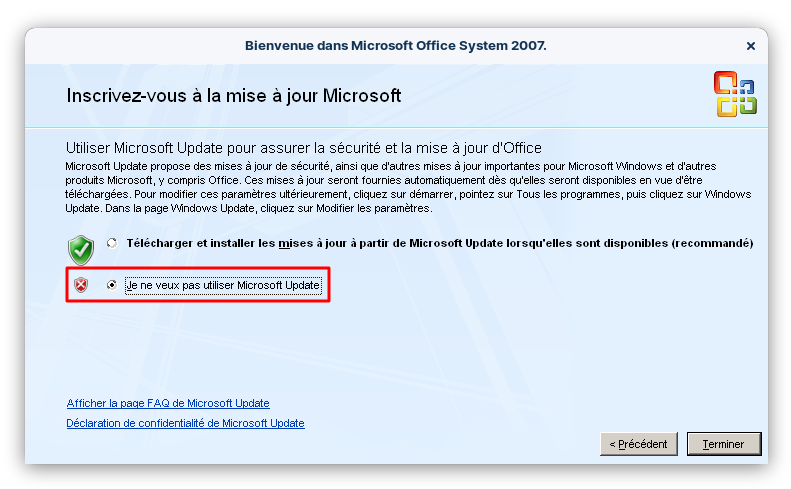Finish setup with the Terminer button
791x489 pixels.
(x=724, y=444)
